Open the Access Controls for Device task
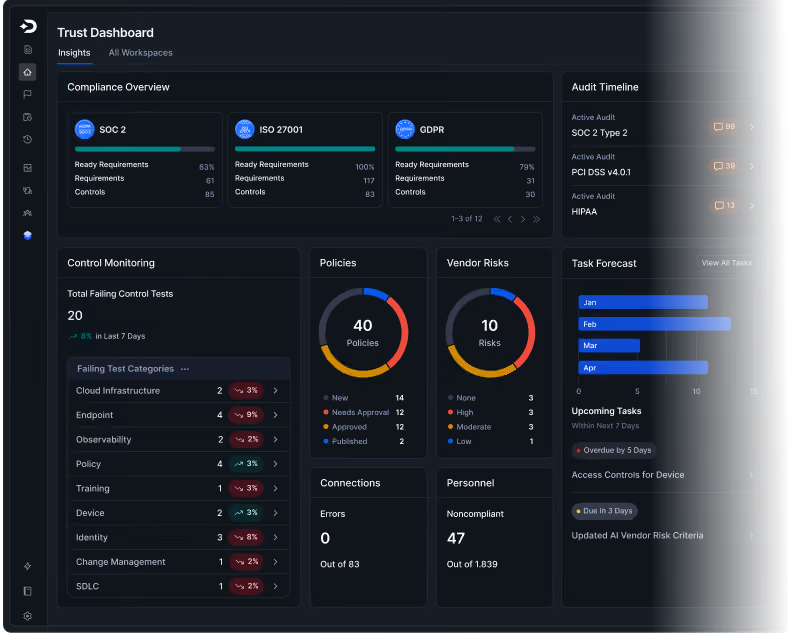The width and height of the screenshot is (788, 633). [x=663, y=475]
